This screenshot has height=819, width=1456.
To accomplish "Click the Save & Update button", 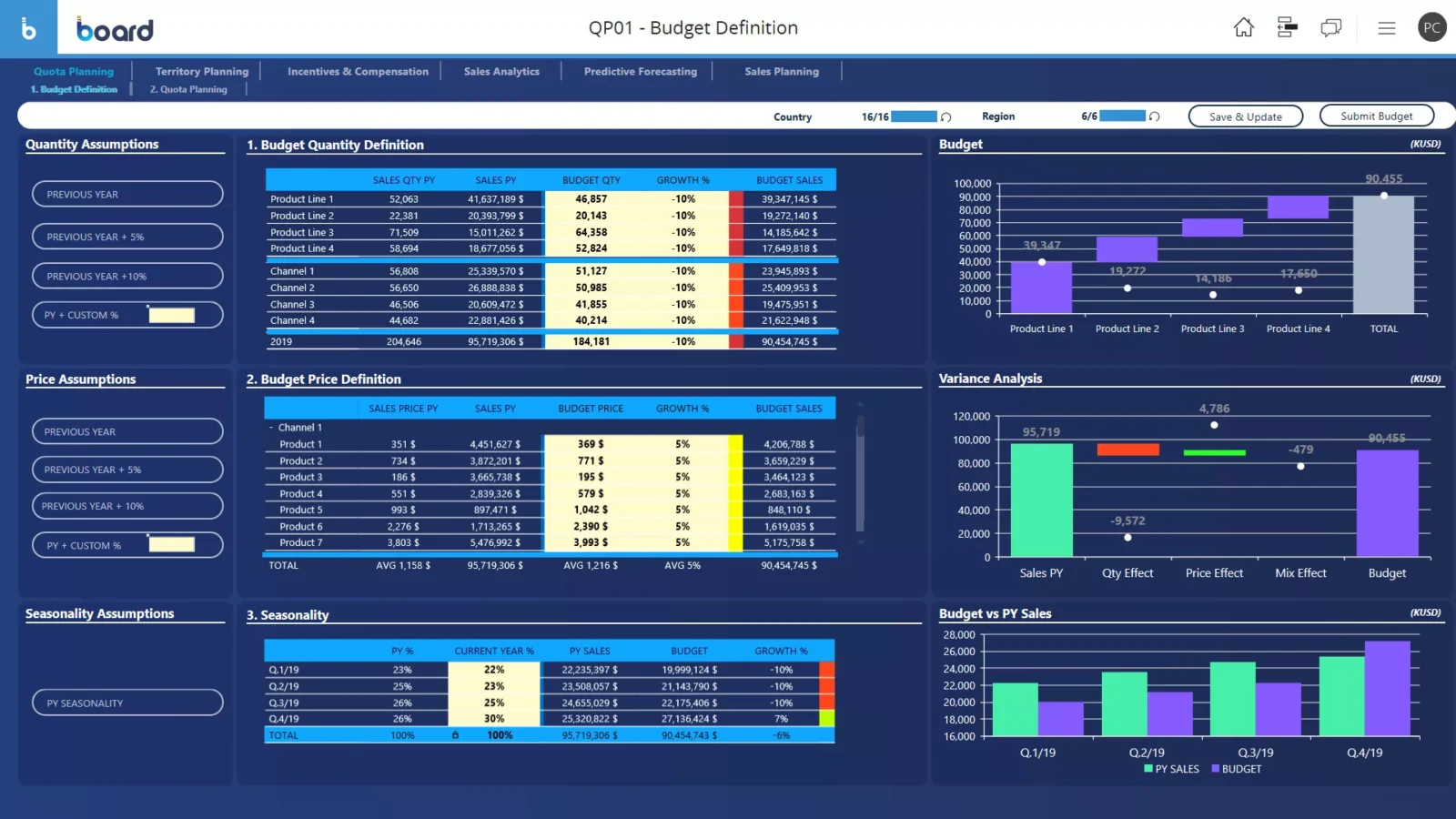I will (x=1245, y=116).
